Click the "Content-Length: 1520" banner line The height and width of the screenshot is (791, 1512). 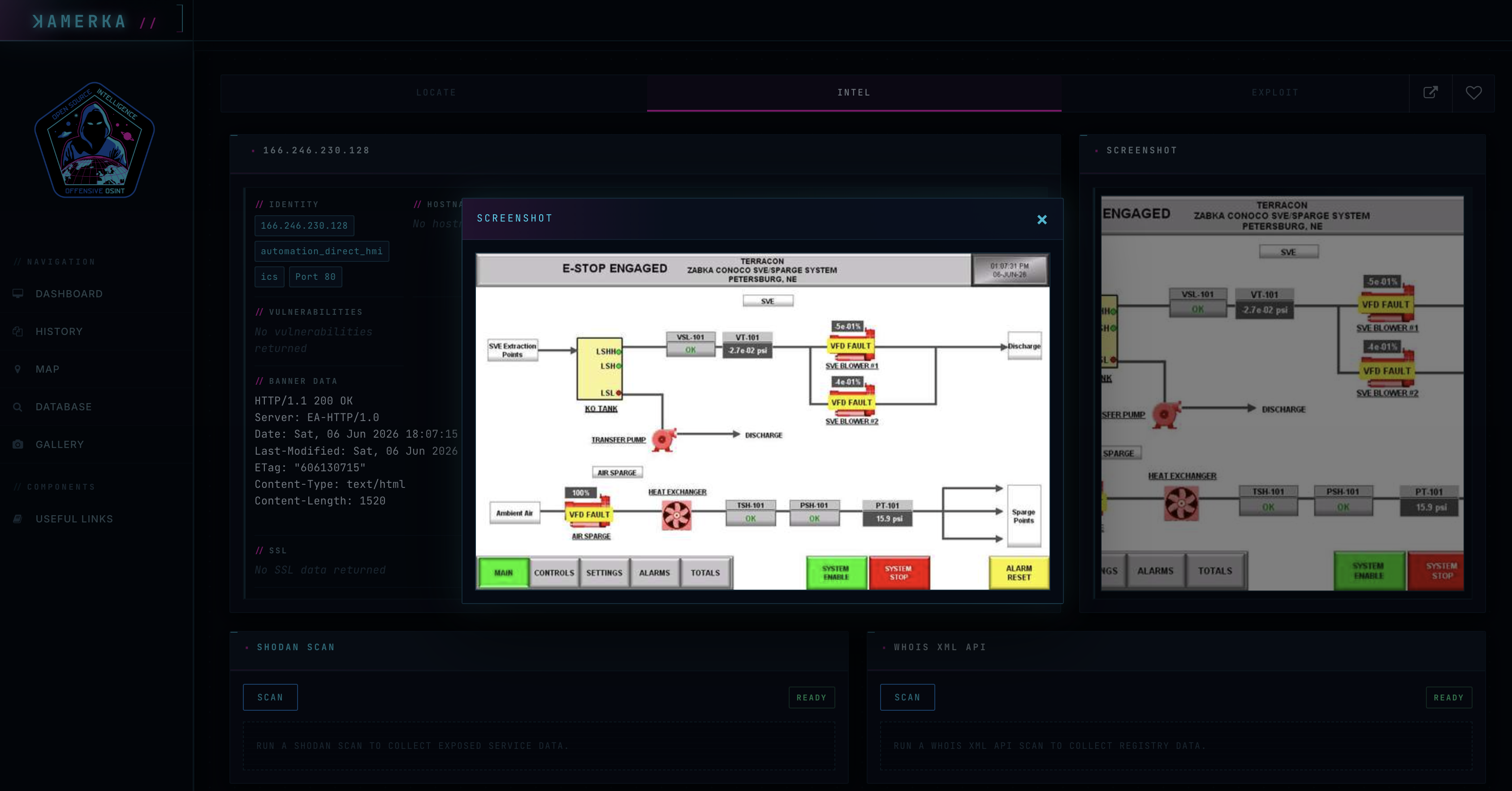tap(320, 501)
